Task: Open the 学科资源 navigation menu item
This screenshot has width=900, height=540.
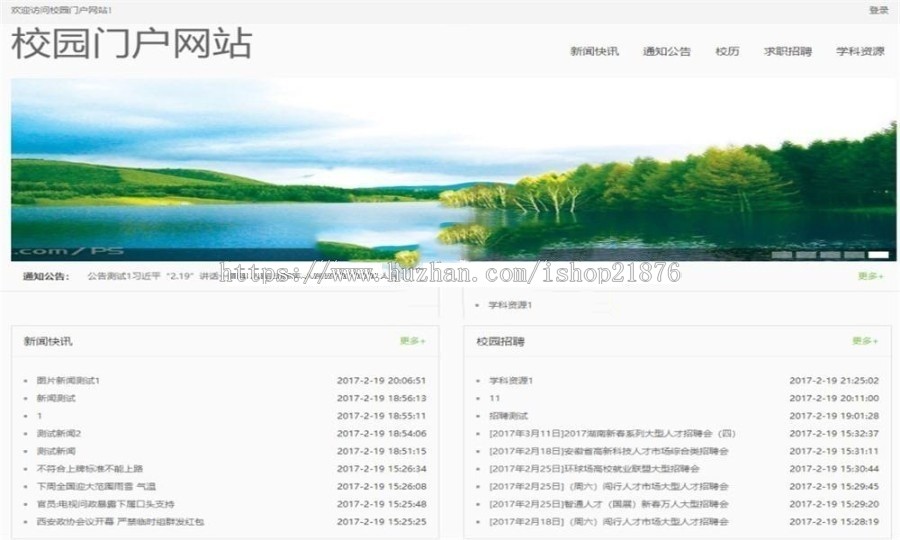Action: point(860,52)
